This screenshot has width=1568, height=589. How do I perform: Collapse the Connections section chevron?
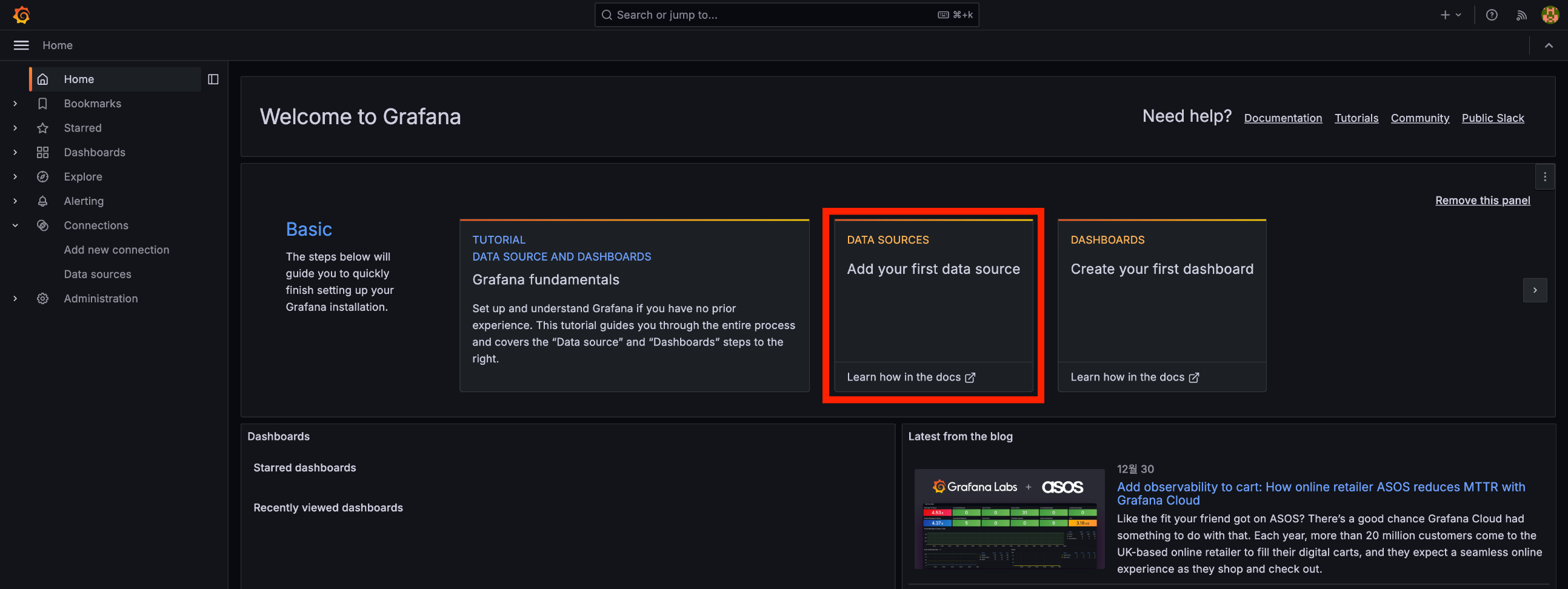[15, 225]
